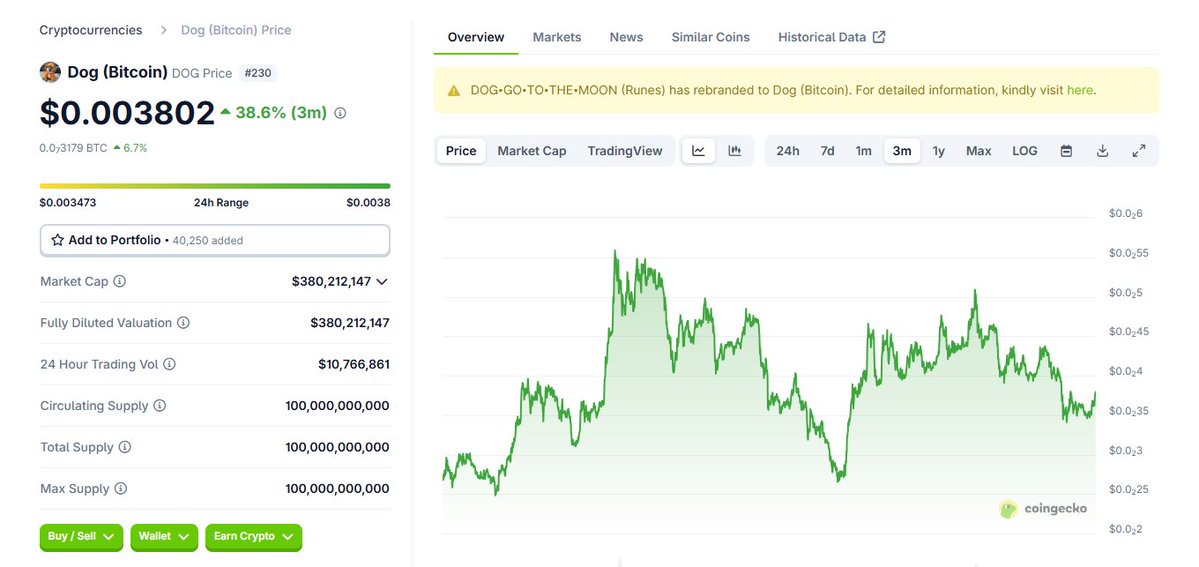1199x567 pixels.
Task: Click the BTC price value 0.0₇3179 BTC
Action: pos(73,148)
